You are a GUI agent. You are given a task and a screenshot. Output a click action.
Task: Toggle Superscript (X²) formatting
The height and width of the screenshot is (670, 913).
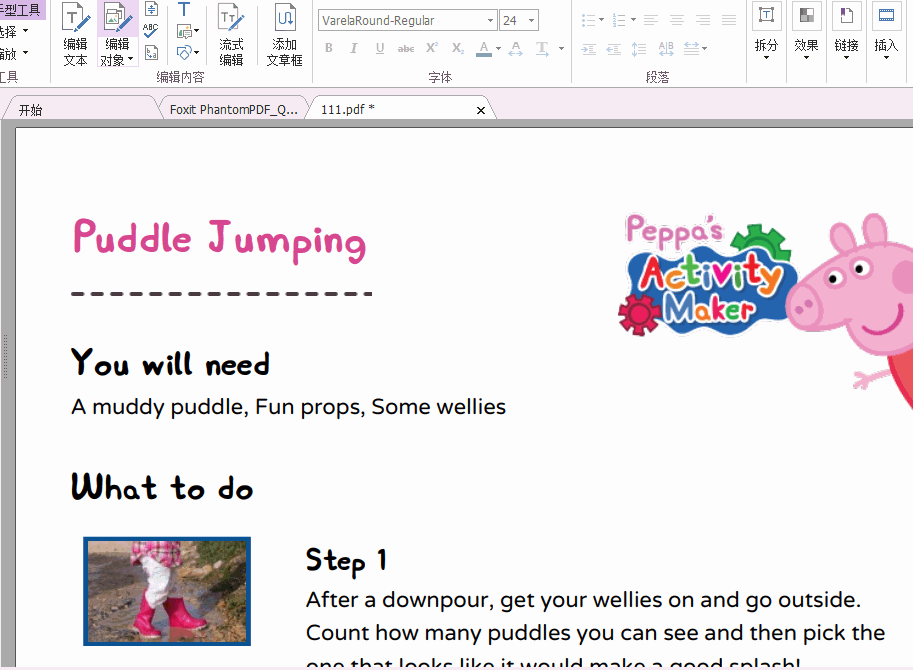coord(431,48)
